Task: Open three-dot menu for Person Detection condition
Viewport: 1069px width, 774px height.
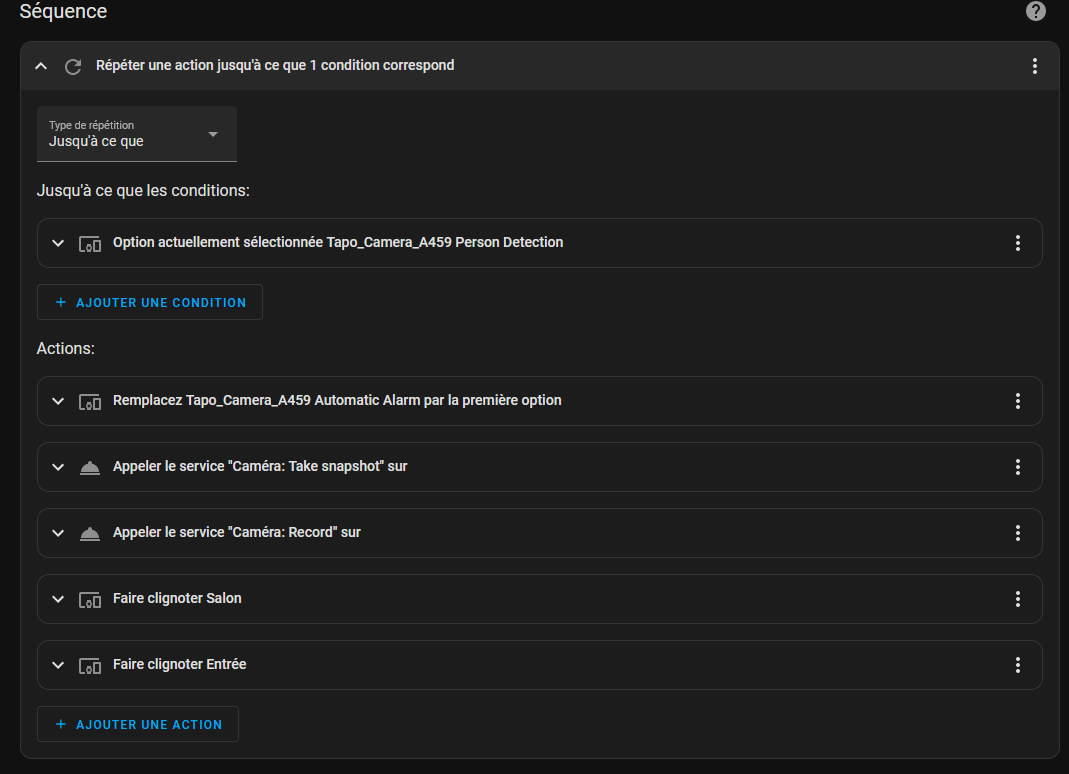Action: [x=1017, y=243]
